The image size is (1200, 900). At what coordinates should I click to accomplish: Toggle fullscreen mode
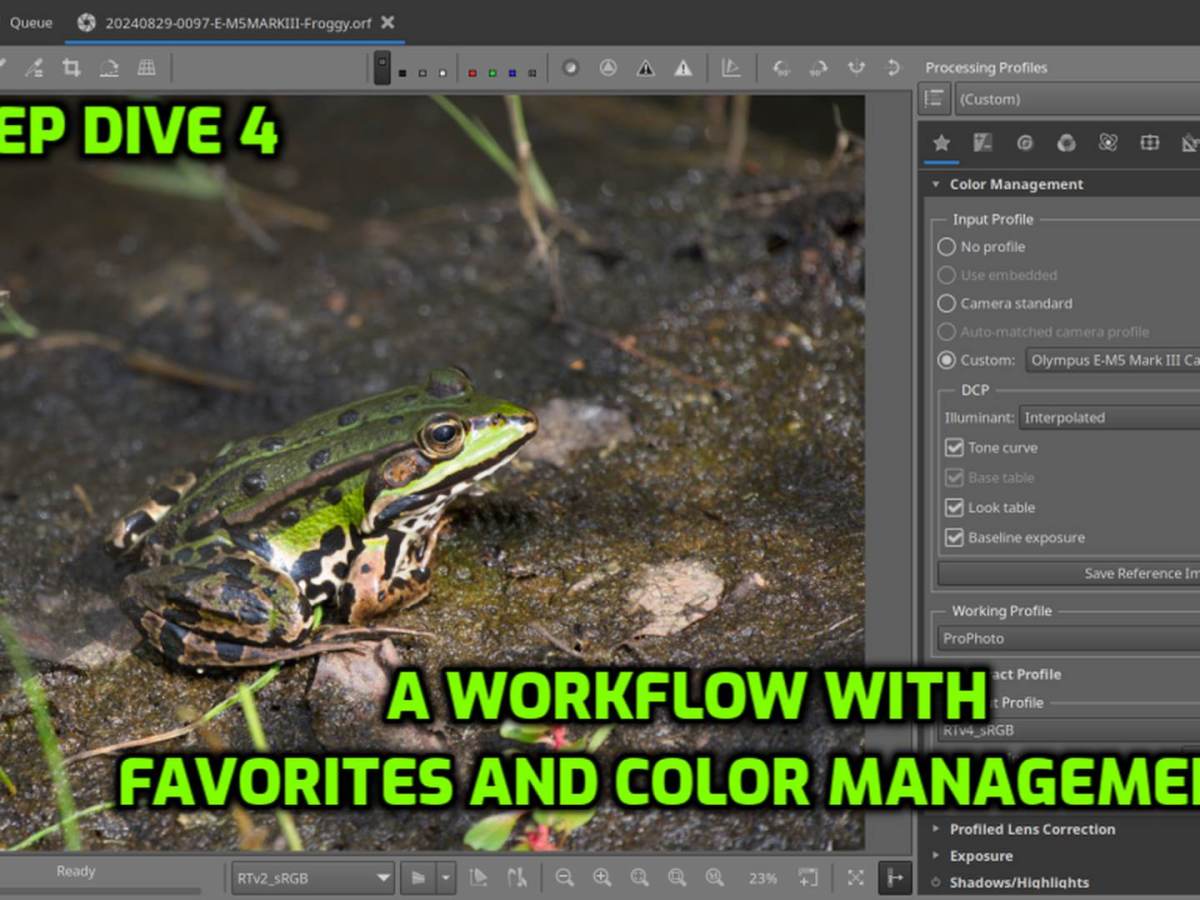856,878
